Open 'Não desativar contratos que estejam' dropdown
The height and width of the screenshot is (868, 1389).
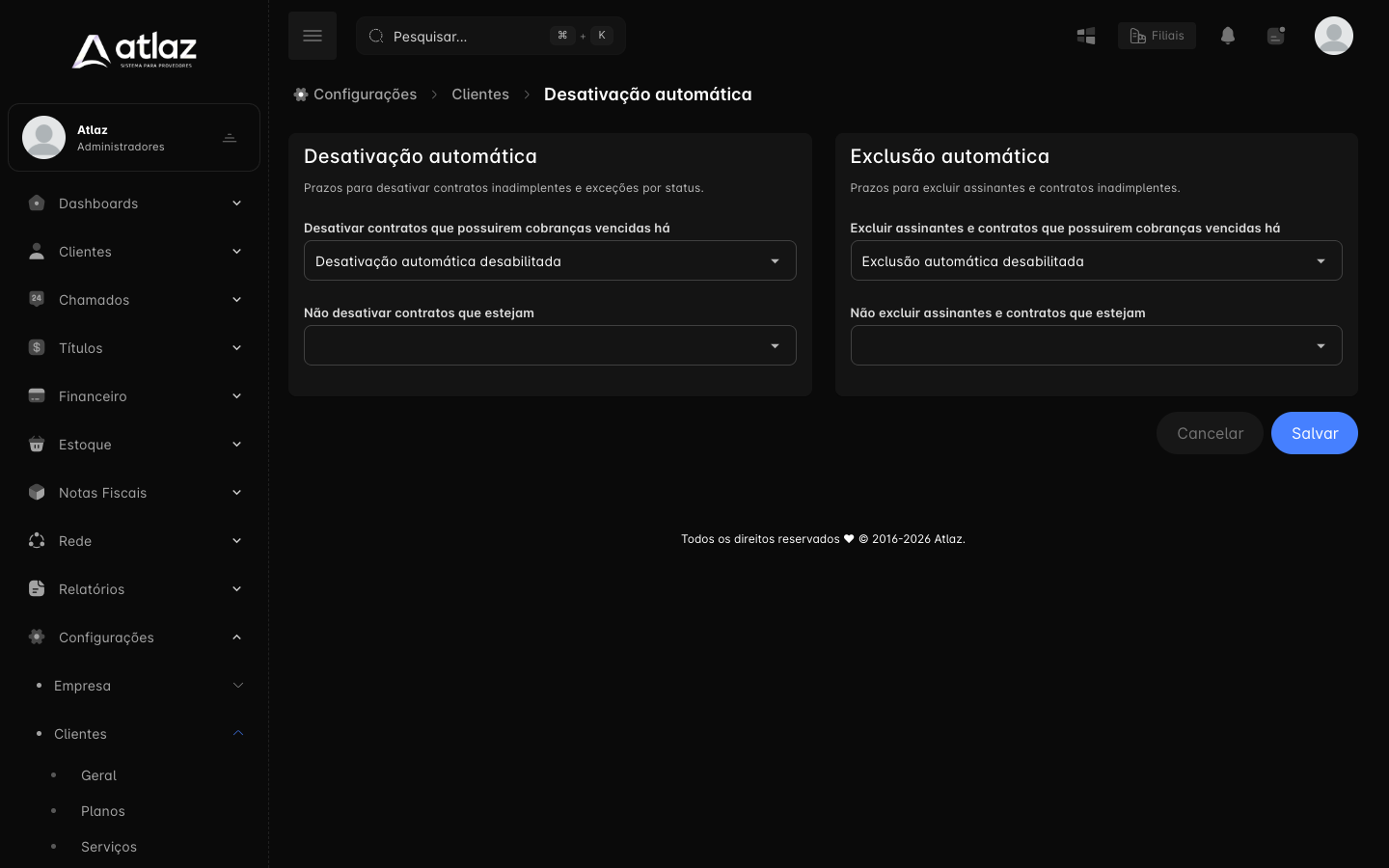point(550,345)
